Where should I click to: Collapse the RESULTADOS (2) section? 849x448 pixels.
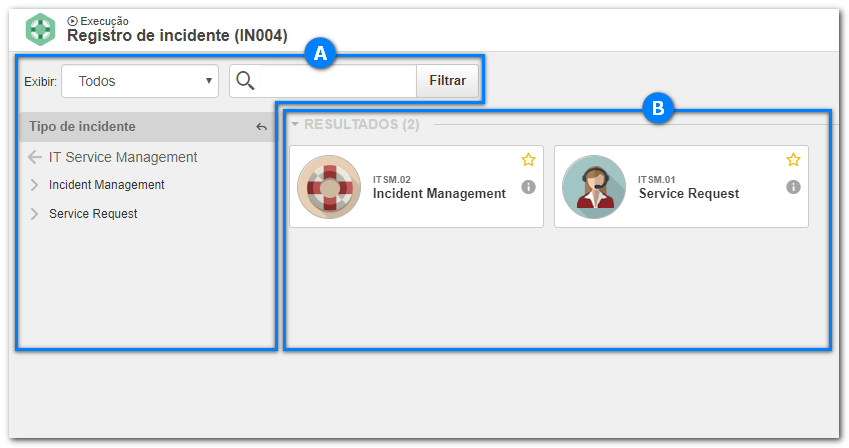(x=295, y=124)
